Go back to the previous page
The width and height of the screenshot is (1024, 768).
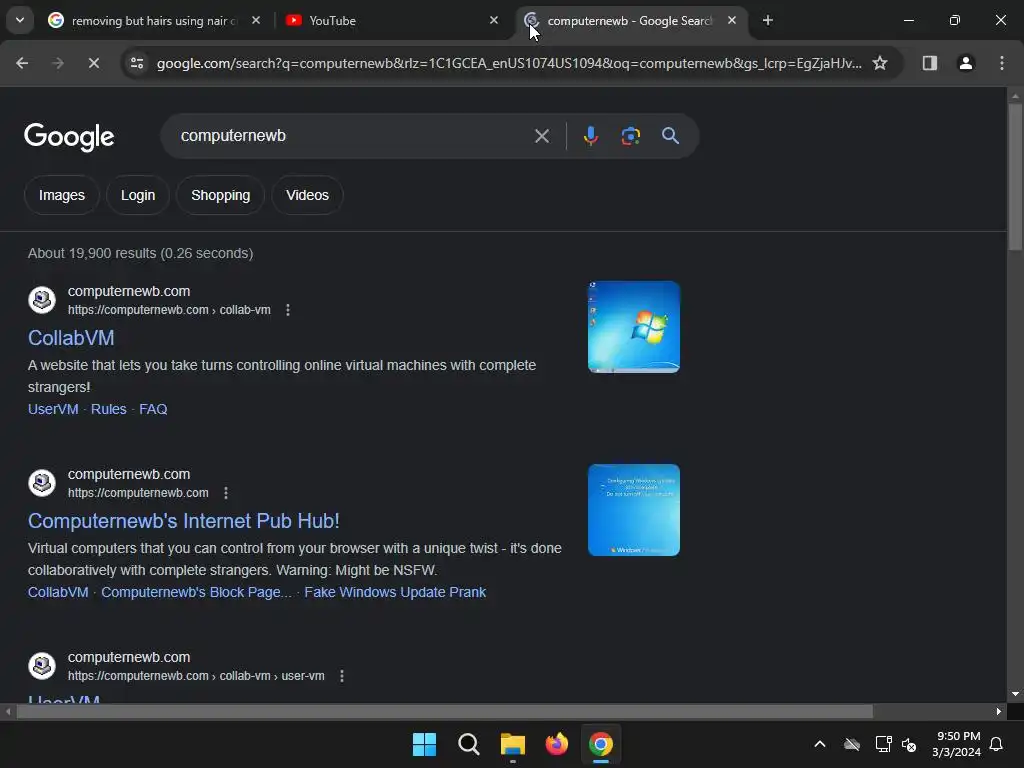pyautogui.click(x=22, y=63)
